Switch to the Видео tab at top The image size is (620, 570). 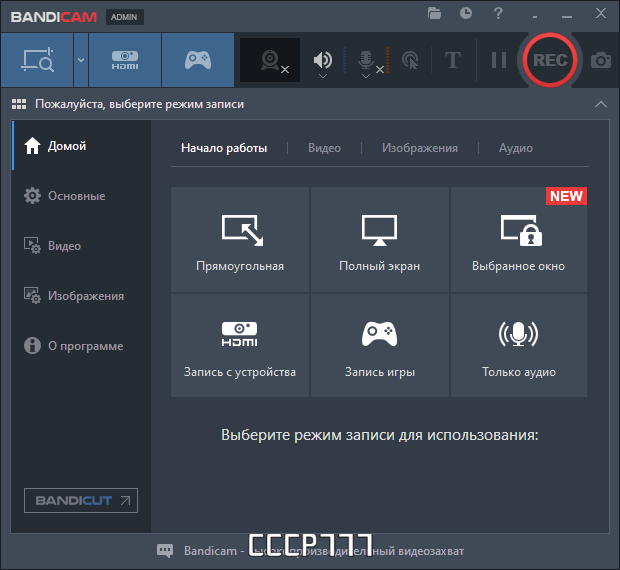pyautogui.click(x=324, y=148)
